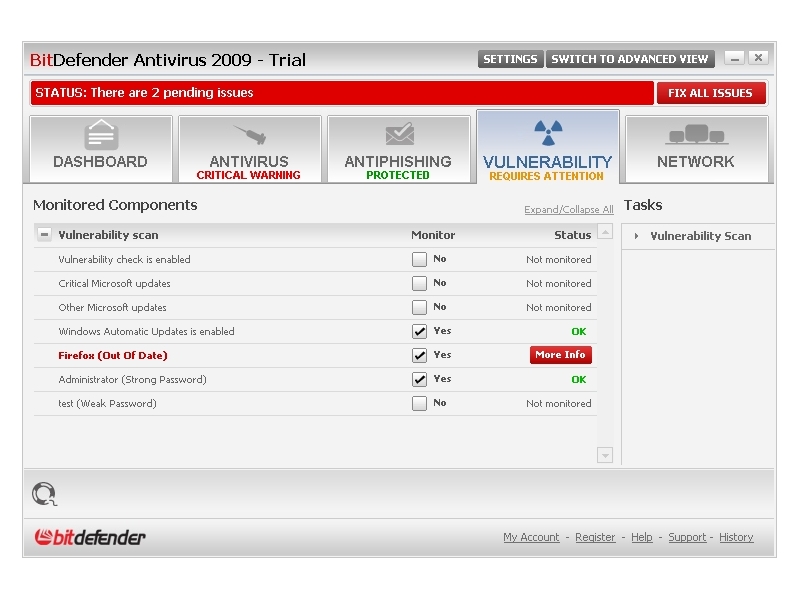Open My Account link
The width and height of the screenshot is (800, 600).
[x=531, y=537]
